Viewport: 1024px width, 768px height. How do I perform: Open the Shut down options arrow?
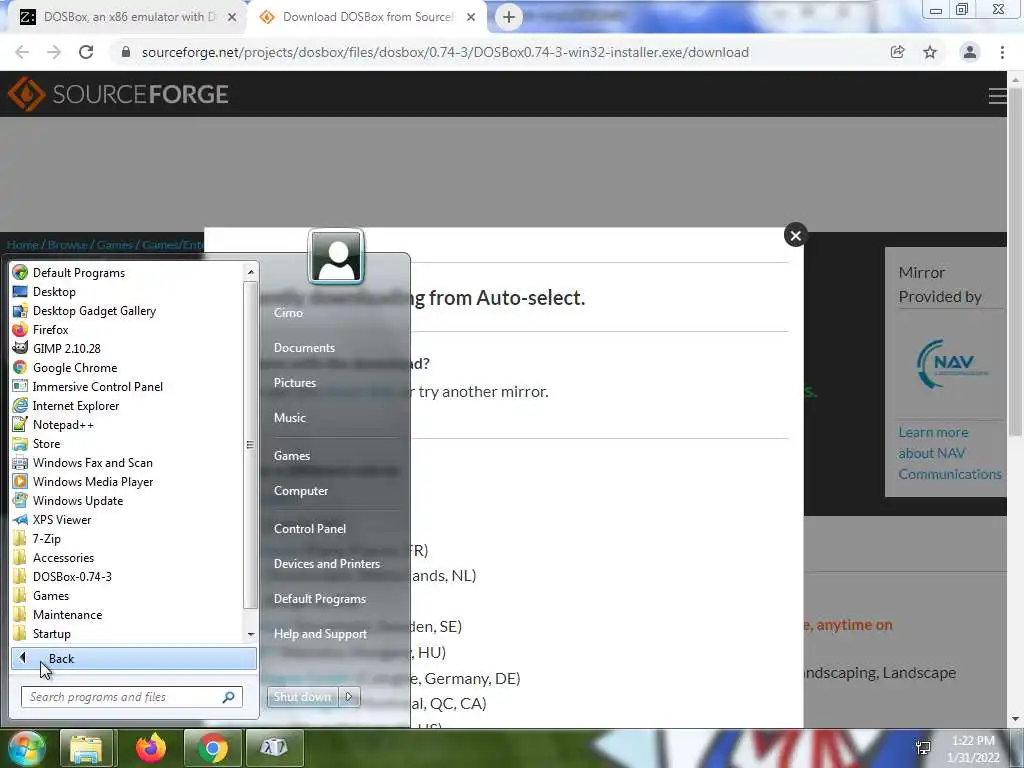[x=349, y=697]
